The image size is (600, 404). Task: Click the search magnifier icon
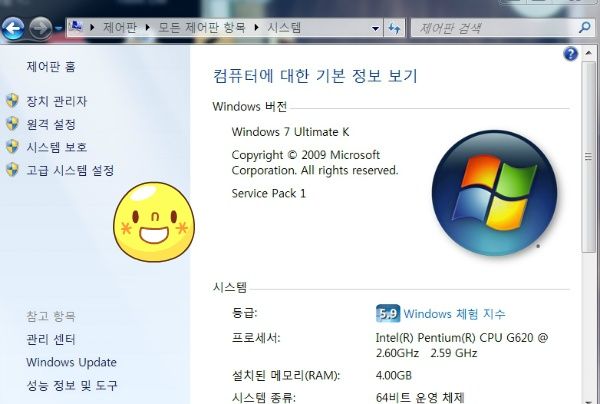click(x=584, y=28)
